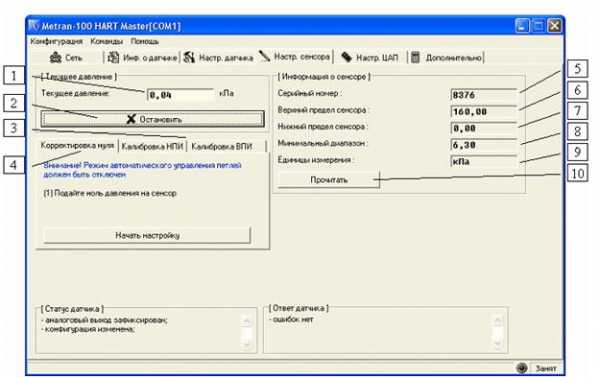Click 'Подайте ноль давления на сенсор' instruction
The width and height of the screenshot is (600, 377).
pyautogui.click(x=110, y=193)
